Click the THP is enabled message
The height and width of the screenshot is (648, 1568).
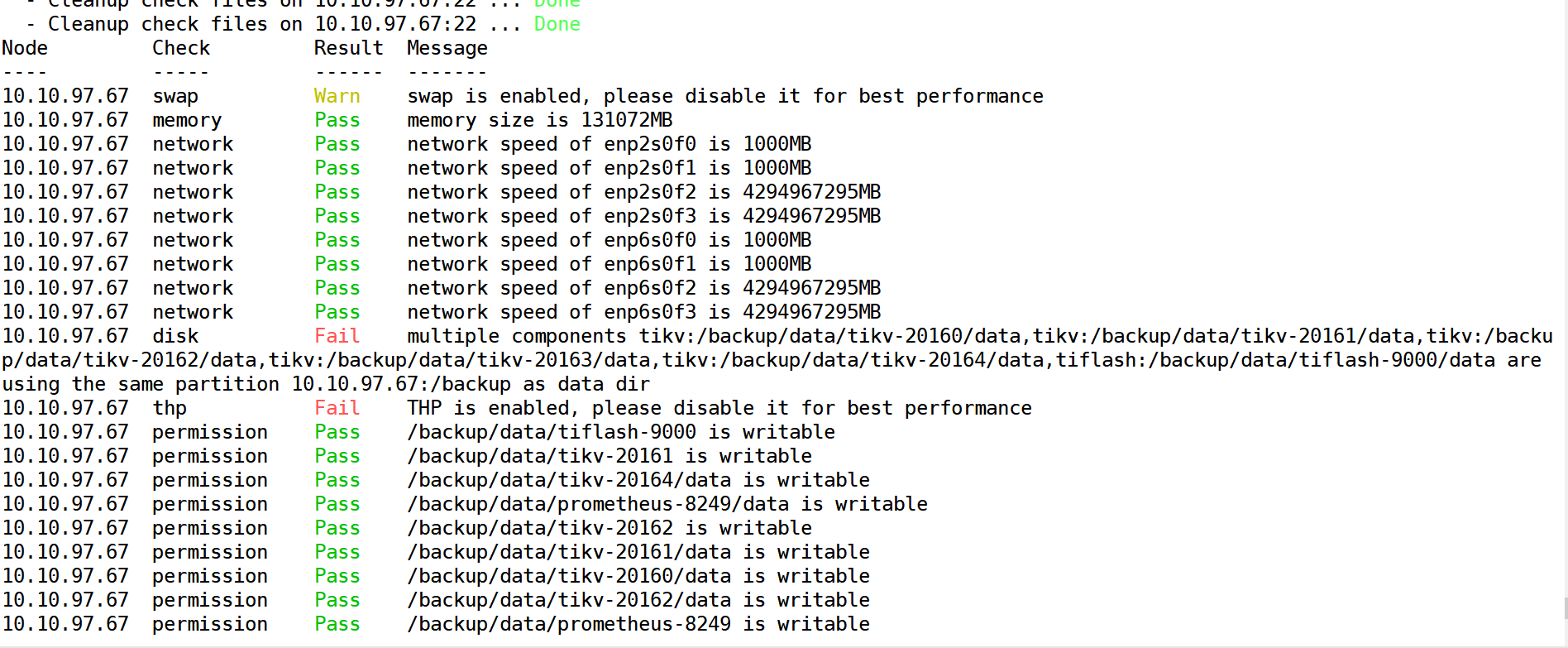[719, 408]
